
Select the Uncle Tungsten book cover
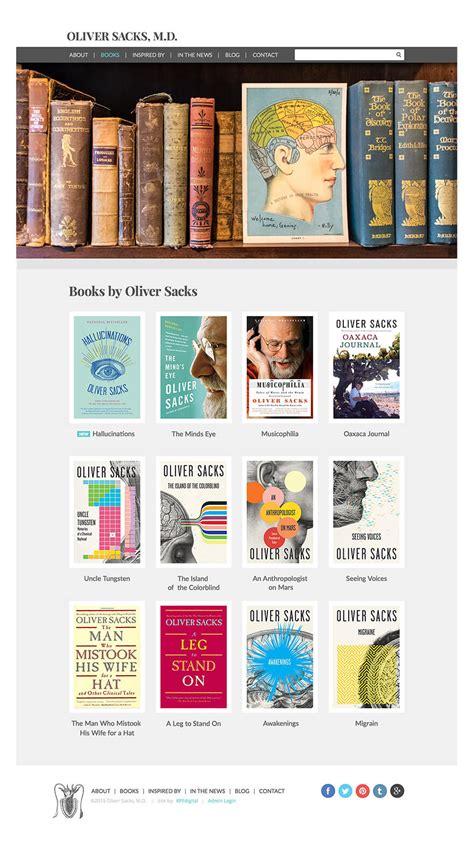(x=107, y=512)
